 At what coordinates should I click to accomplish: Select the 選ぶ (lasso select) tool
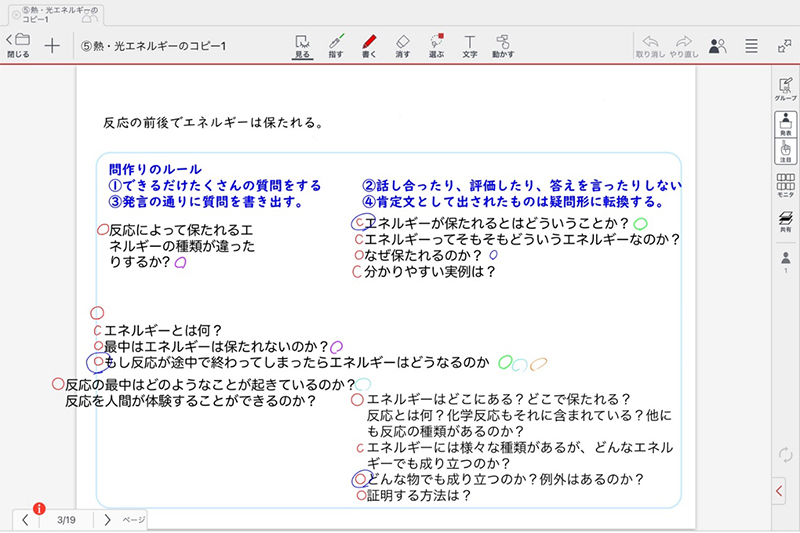coord(435,46)
